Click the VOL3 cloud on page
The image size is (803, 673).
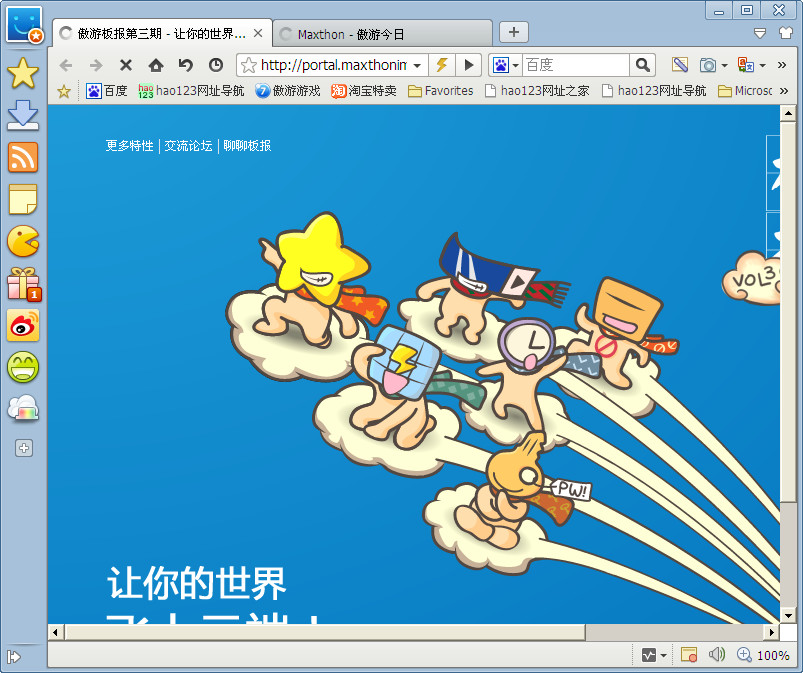click(752, 278)
